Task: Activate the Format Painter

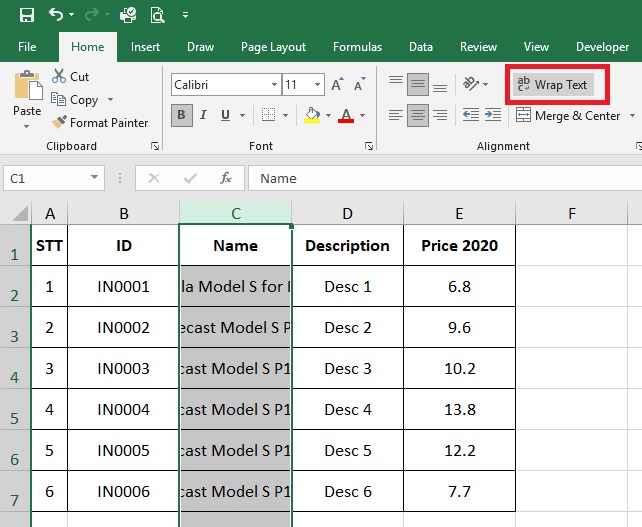Action: click(x=99, y=122)
